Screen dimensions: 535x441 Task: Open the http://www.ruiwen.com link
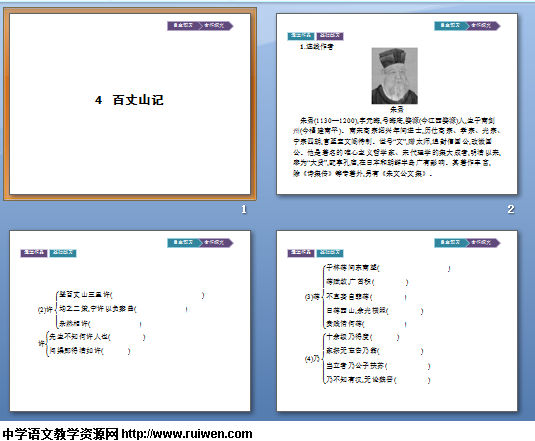pyautogui.click(x=187, y=434)
